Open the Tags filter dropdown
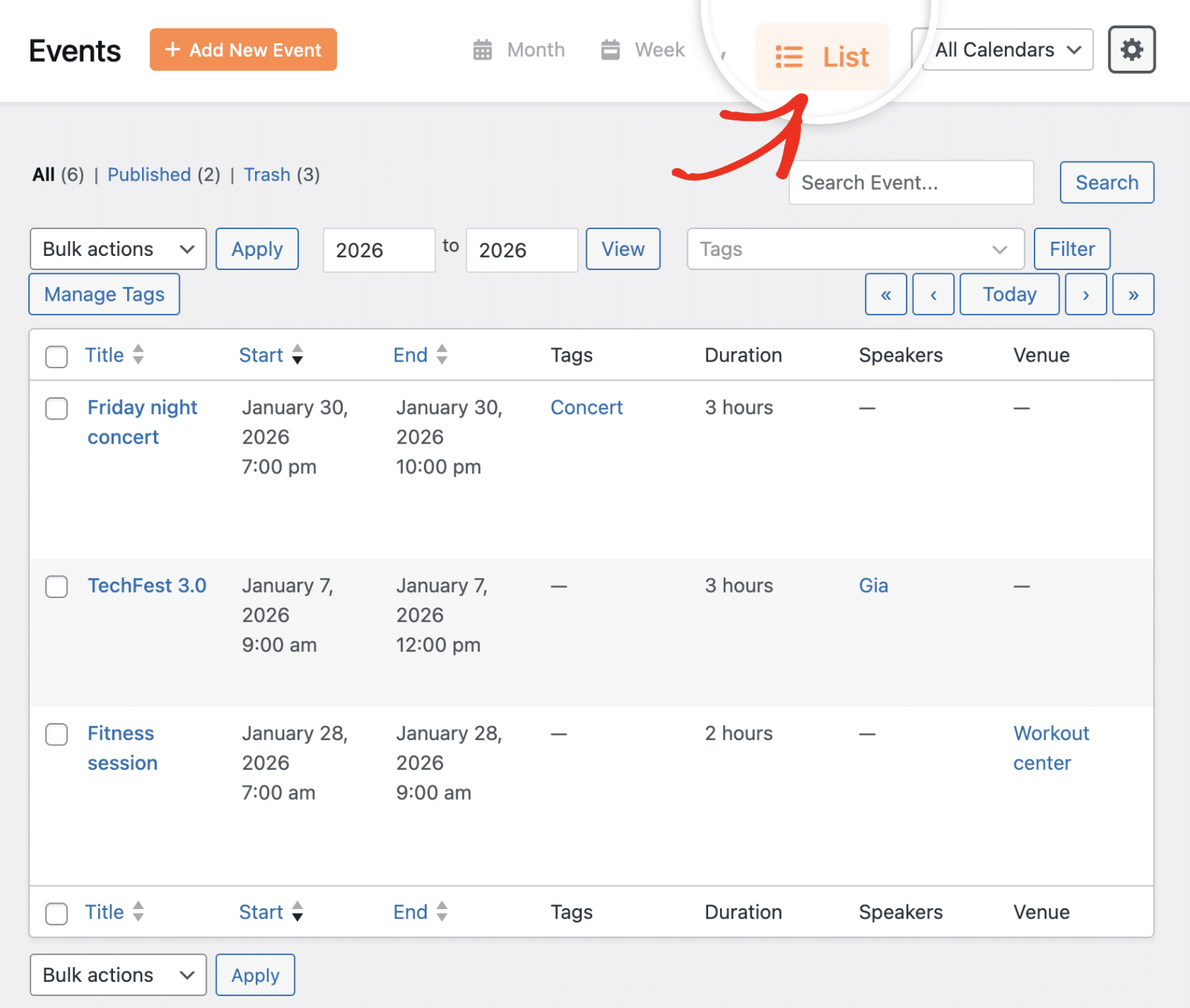1190x1008 pixels. 855,249
